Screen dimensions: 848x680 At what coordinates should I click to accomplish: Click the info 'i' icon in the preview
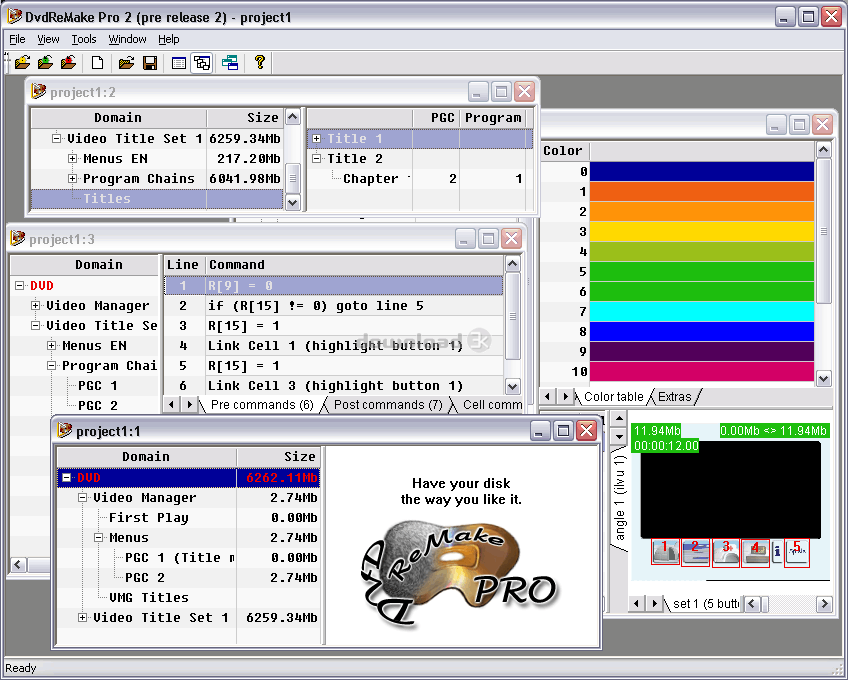777,552
